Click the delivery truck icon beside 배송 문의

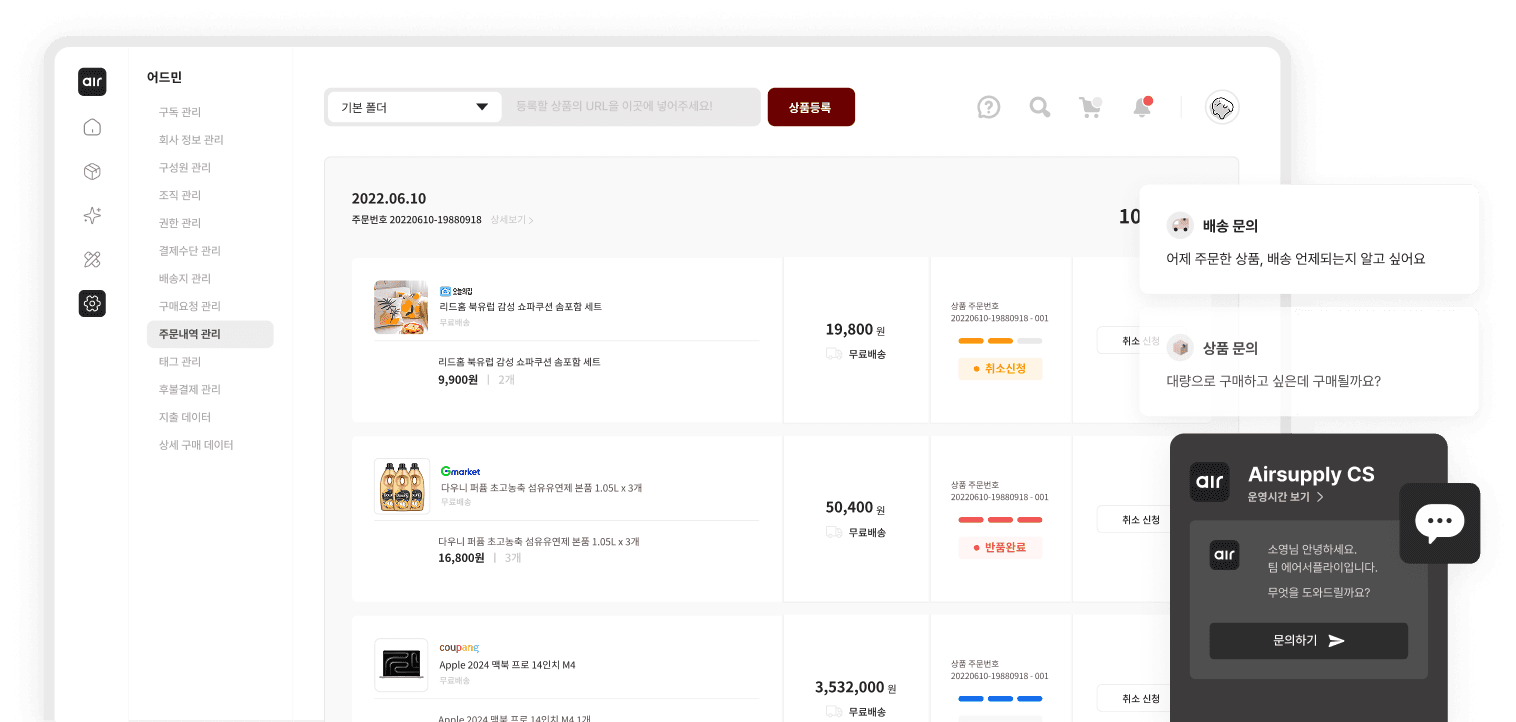[1180, 225]
